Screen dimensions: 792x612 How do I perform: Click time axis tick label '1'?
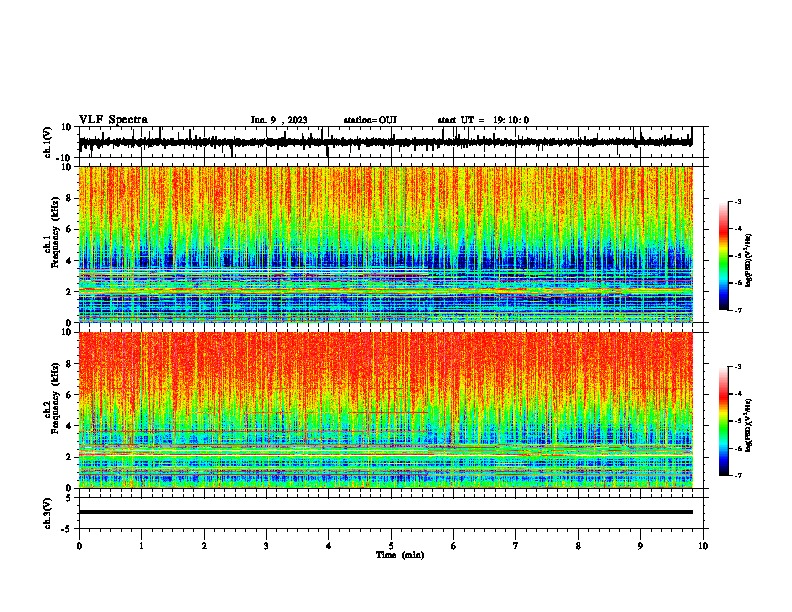point(141,546)
